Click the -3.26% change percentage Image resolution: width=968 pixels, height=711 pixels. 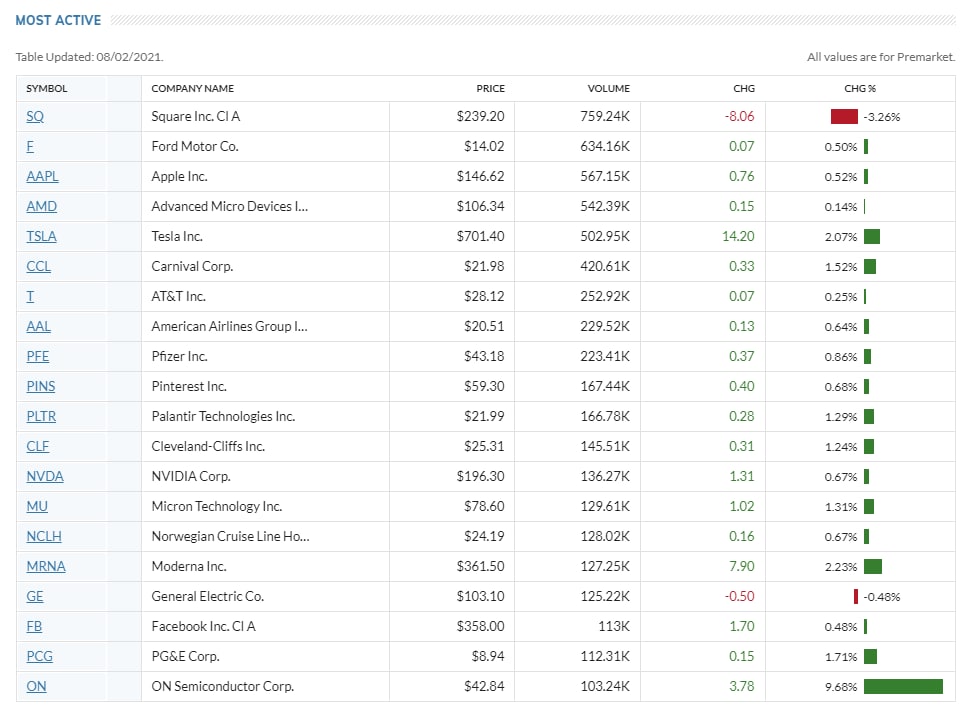tap(882, 117)
